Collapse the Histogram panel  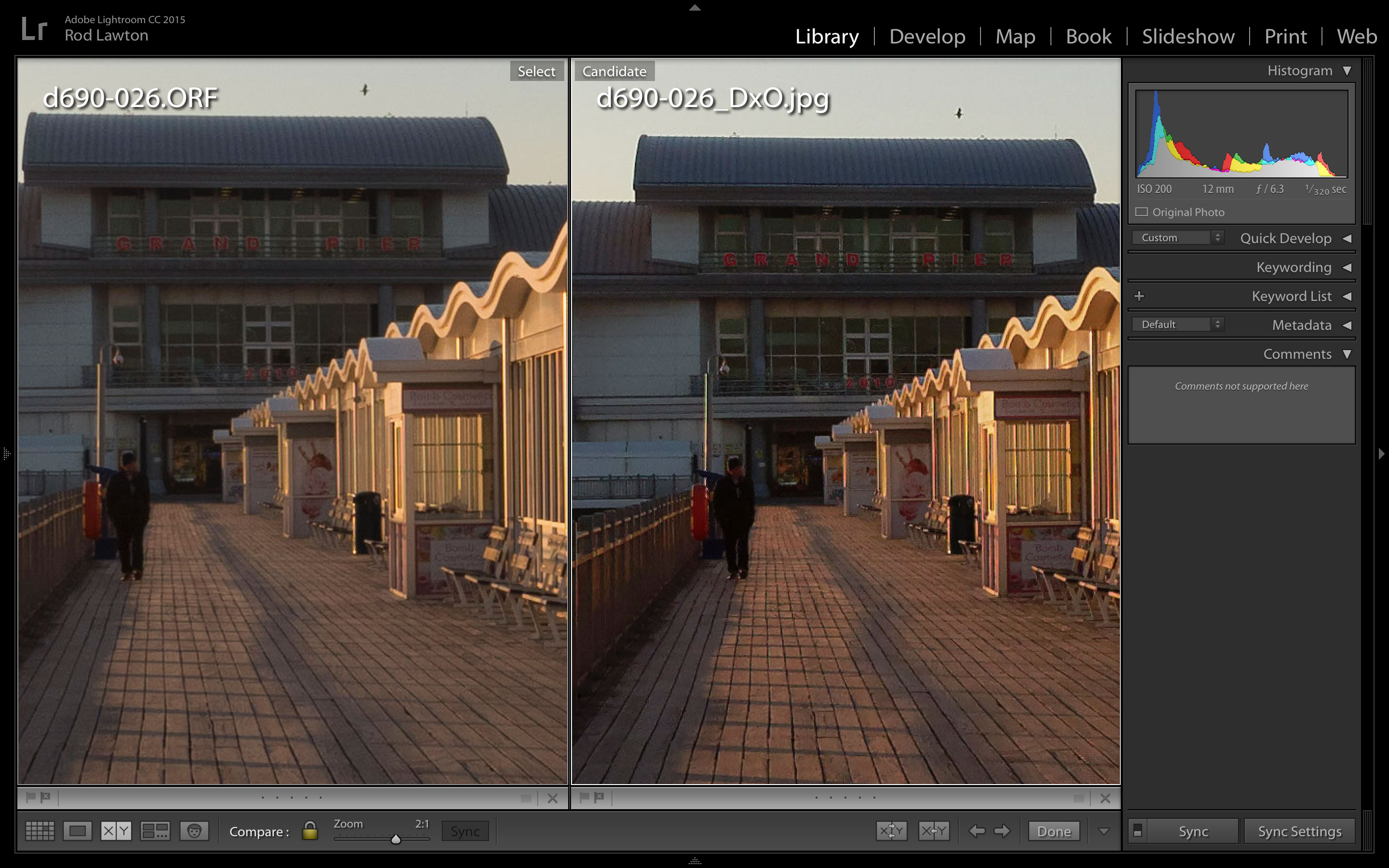pos(1347,70)
